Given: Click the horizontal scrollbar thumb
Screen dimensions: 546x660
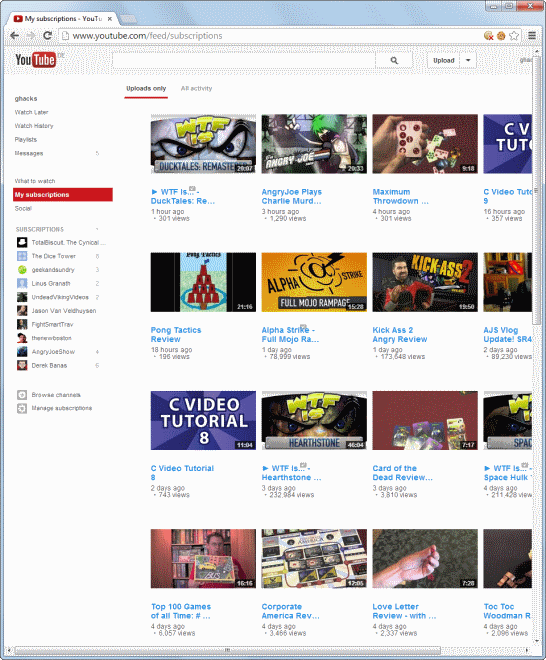Looking at the screenshot, I should tap(227, 650).
